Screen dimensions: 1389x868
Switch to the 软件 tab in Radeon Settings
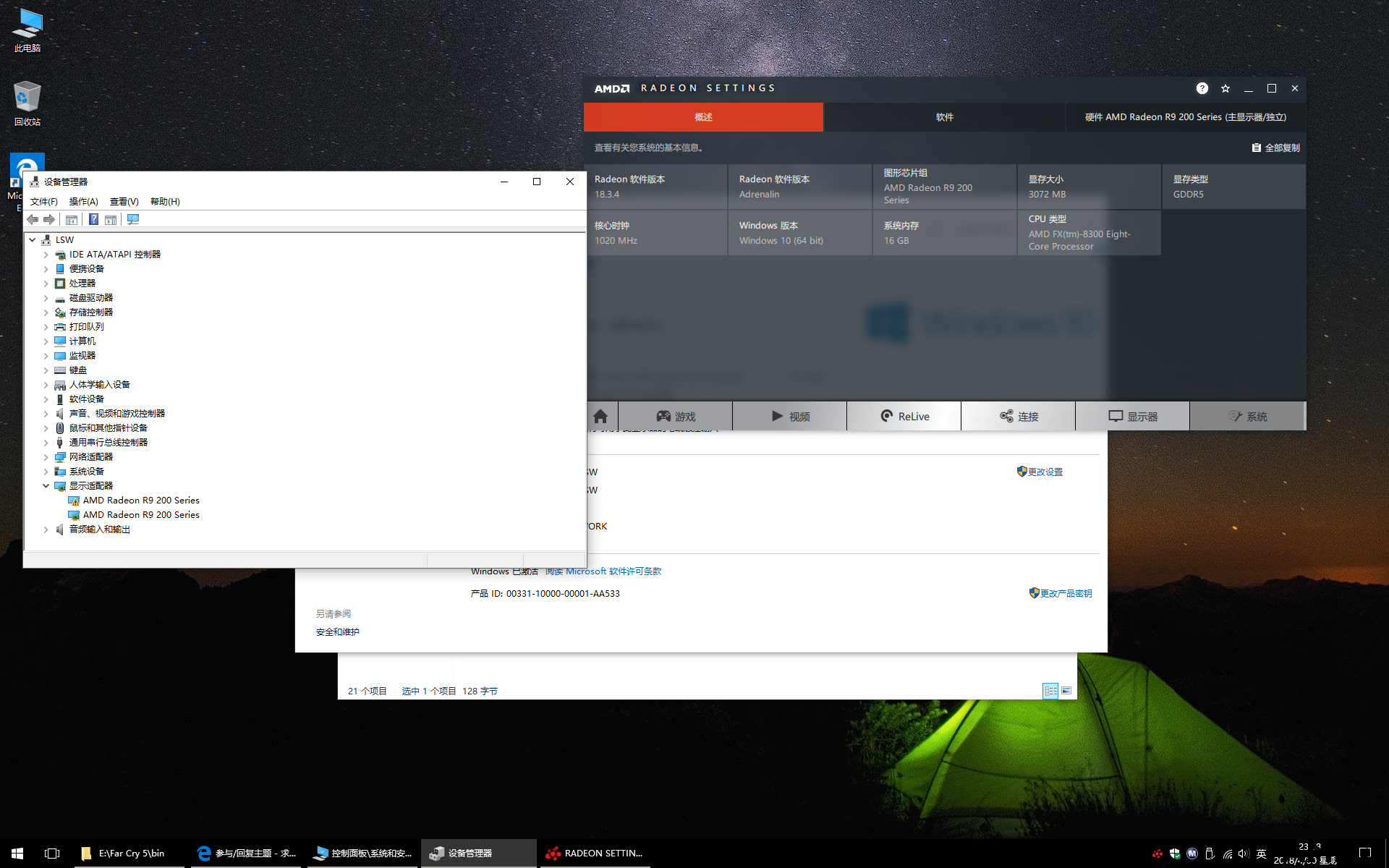pos(944,117)
